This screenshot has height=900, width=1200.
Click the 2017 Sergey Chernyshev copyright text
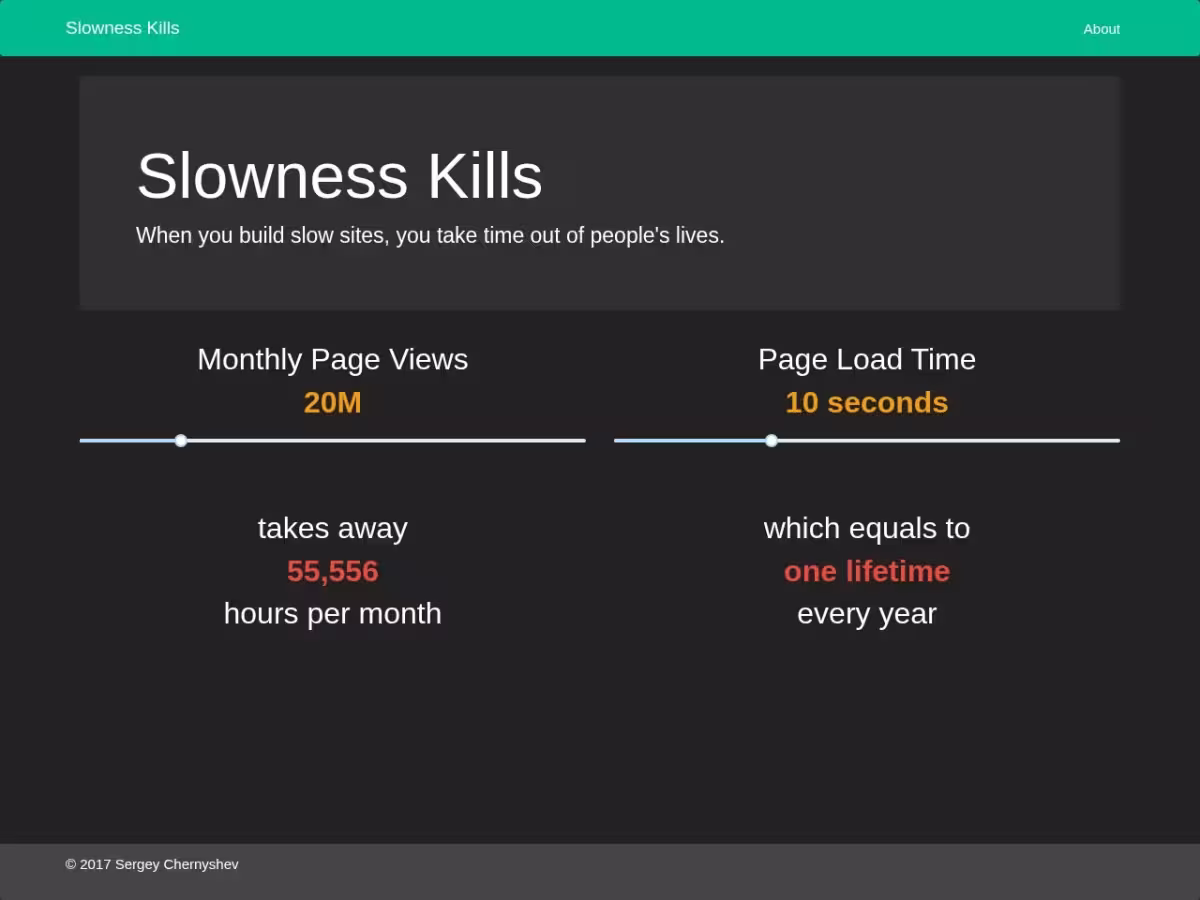click(151, 864)
